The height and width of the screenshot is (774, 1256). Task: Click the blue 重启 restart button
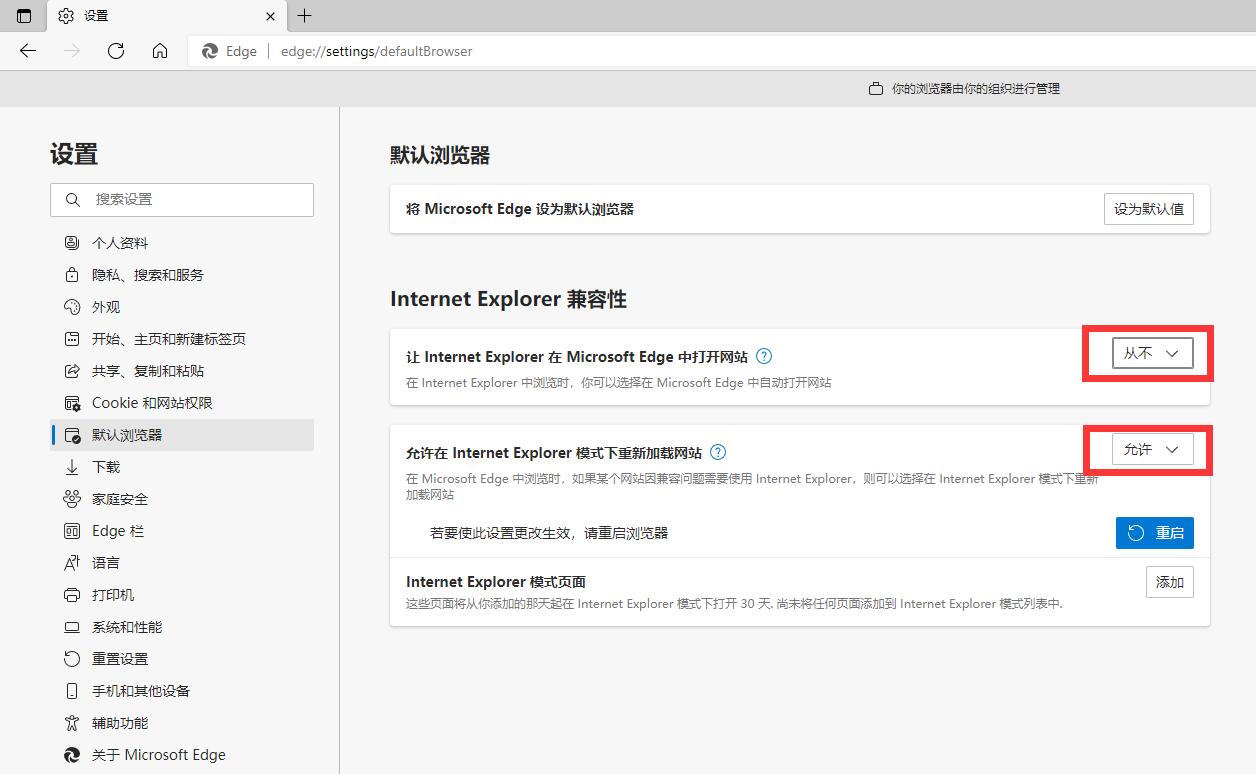point(1155,533)
